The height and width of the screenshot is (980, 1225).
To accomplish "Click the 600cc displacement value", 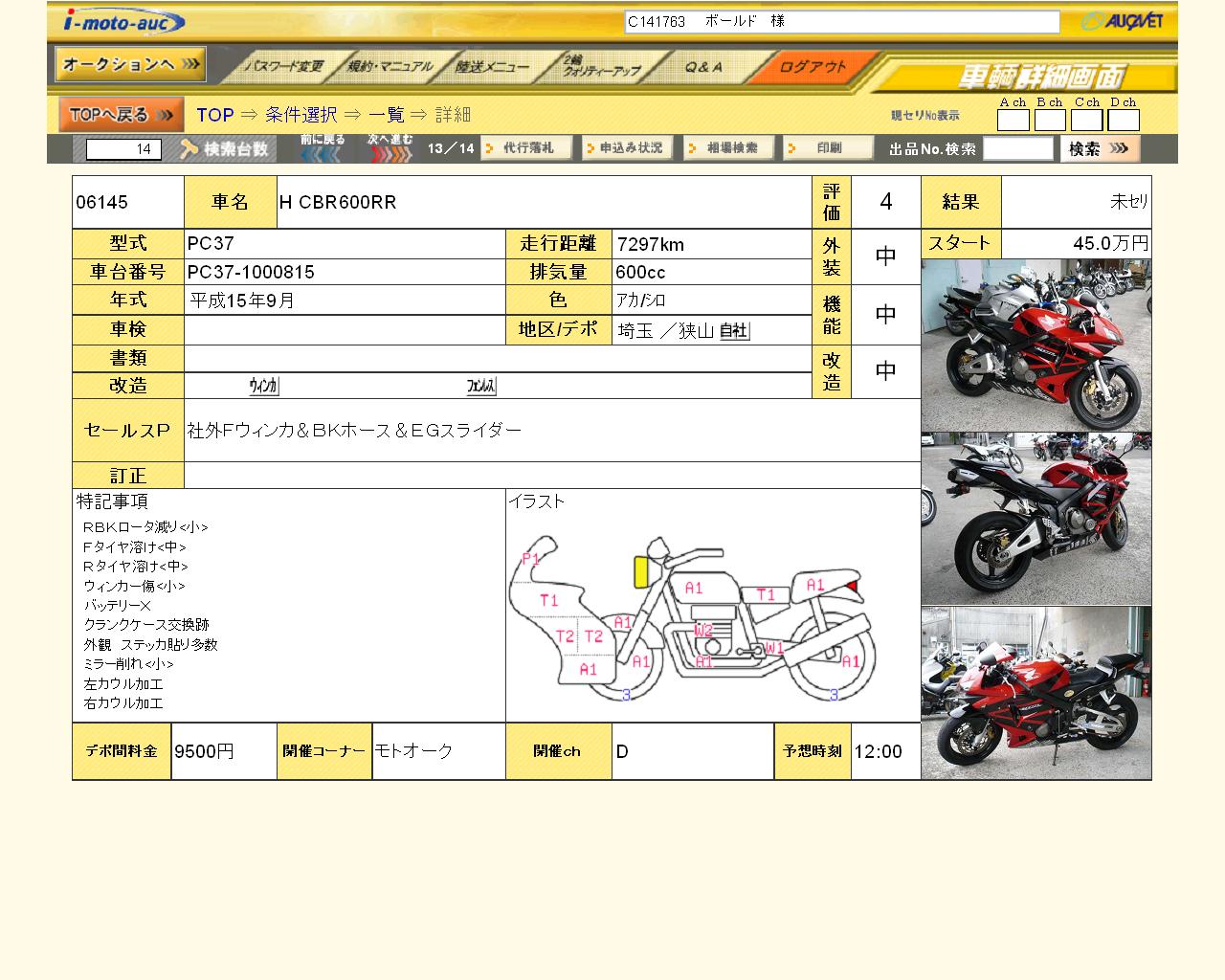I will tap(640, 272).
